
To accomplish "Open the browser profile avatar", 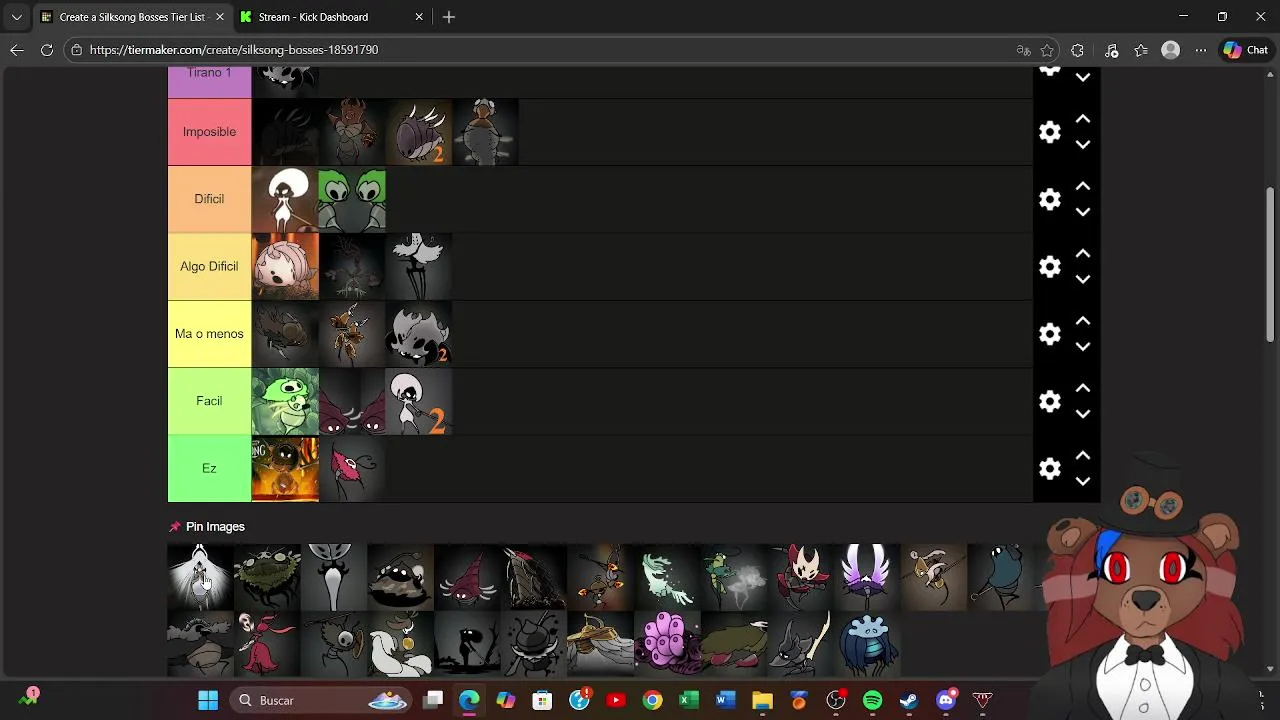I will point(1171,50).
